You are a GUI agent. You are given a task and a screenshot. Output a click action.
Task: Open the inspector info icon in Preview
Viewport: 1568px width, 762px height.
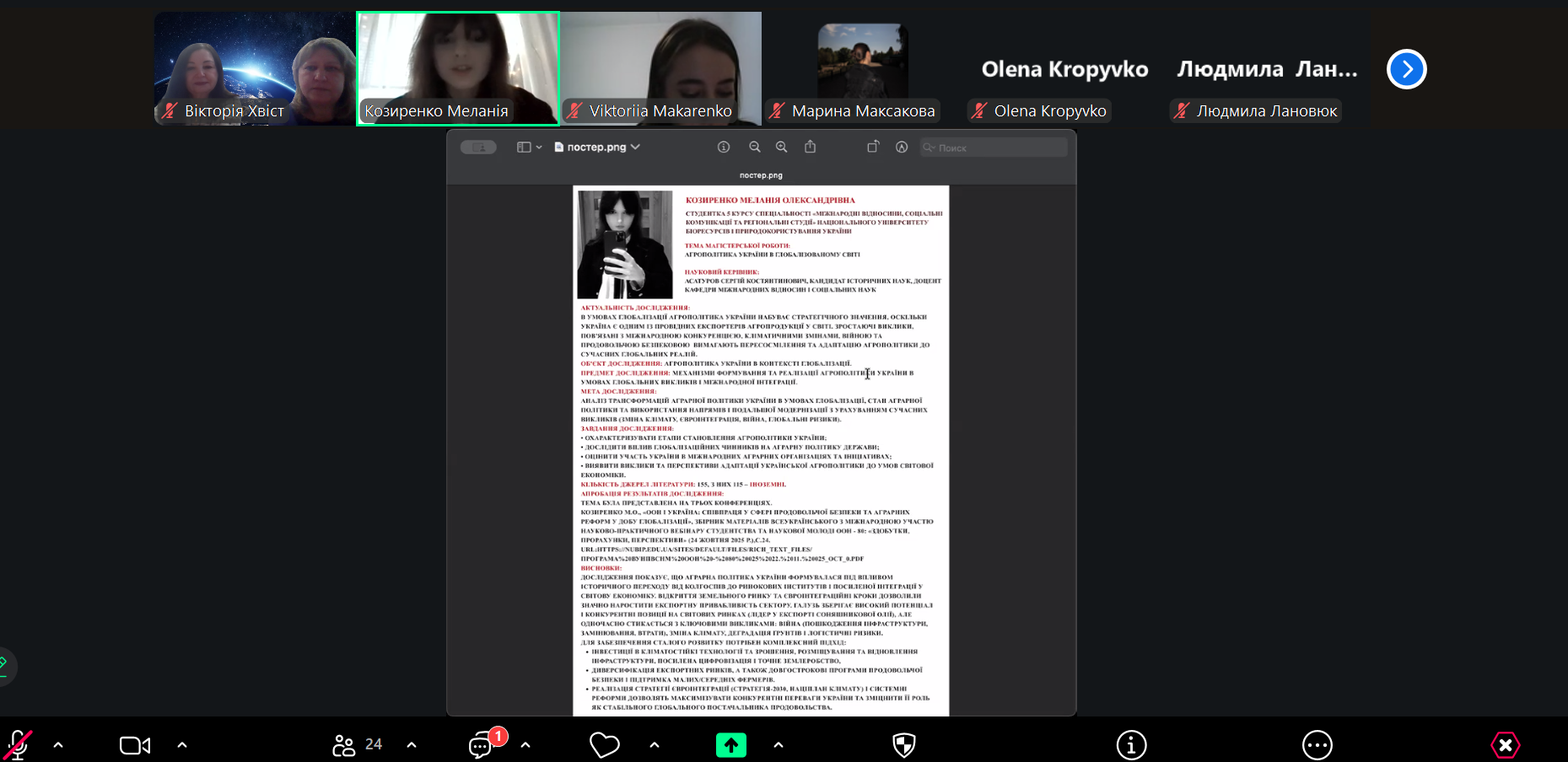tap(724, 147)
